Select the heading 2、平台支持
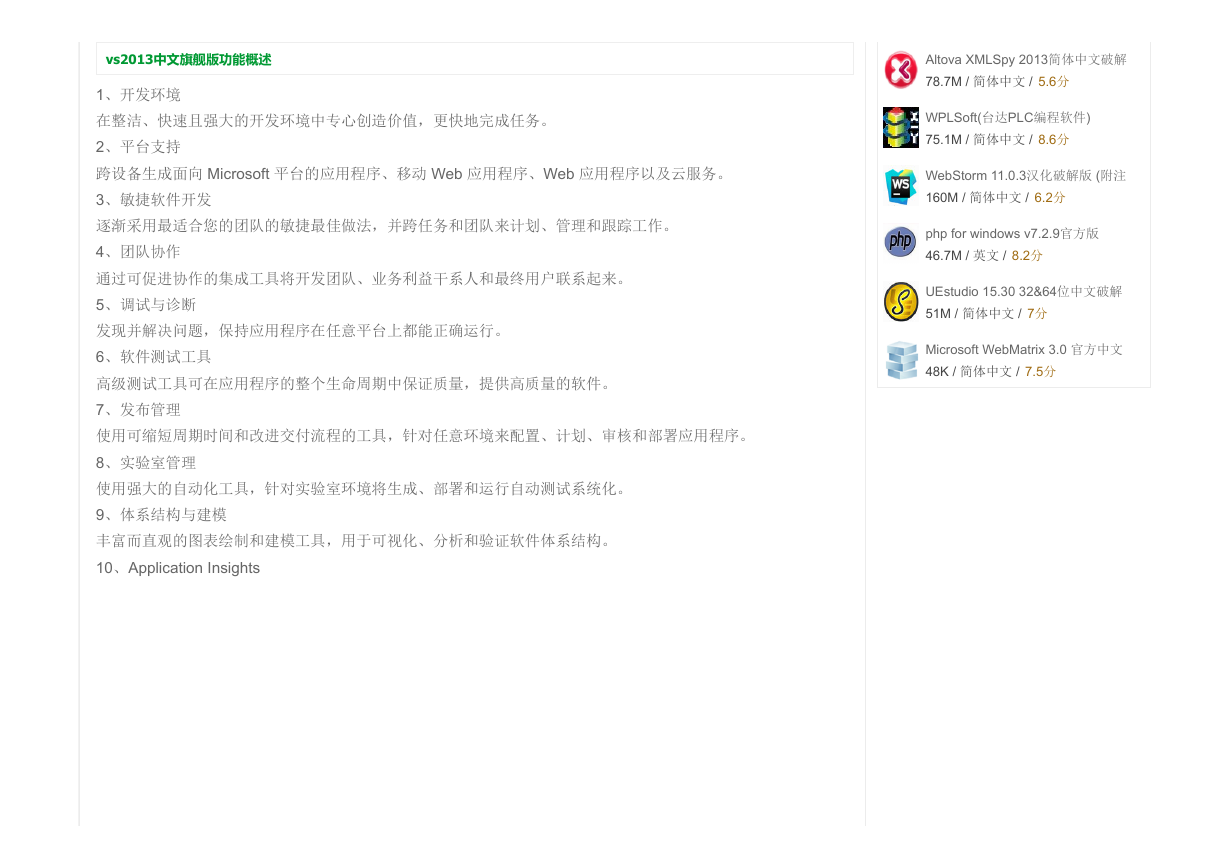The width and height of the screenshot is (1228, 868). pos(138,147)
